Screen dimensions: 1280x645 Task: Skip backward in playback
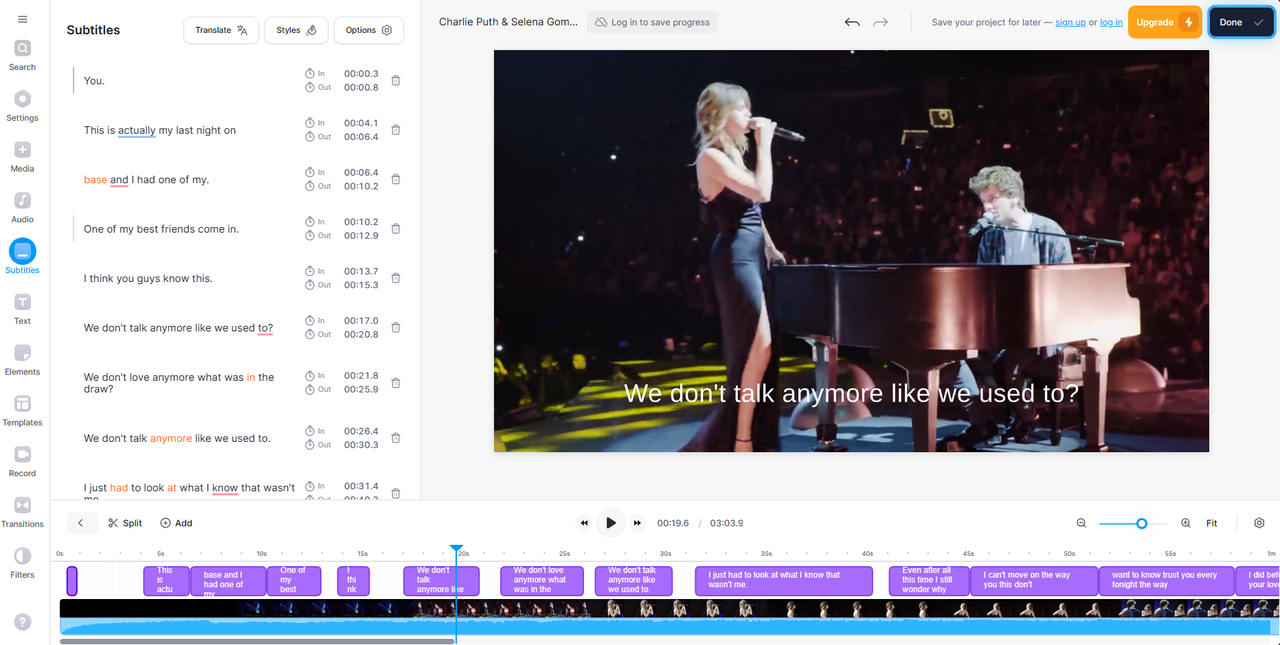pyautogui.click(x=585, y=523)
